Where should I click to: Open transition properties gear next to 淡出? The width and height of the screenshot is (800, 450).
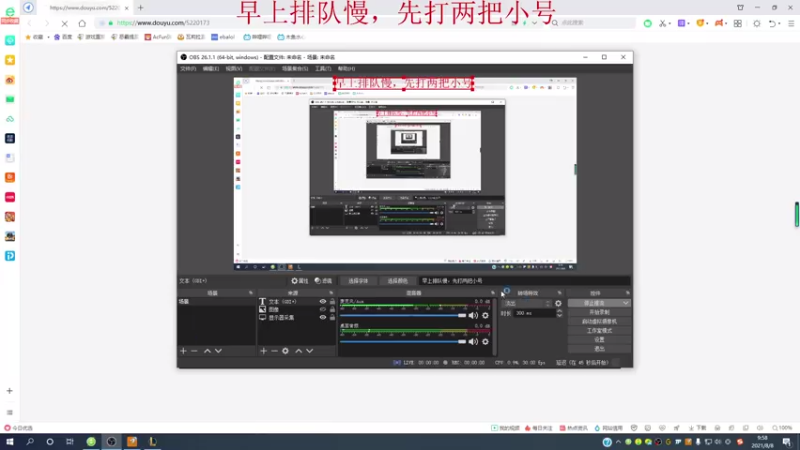(558, 303)
